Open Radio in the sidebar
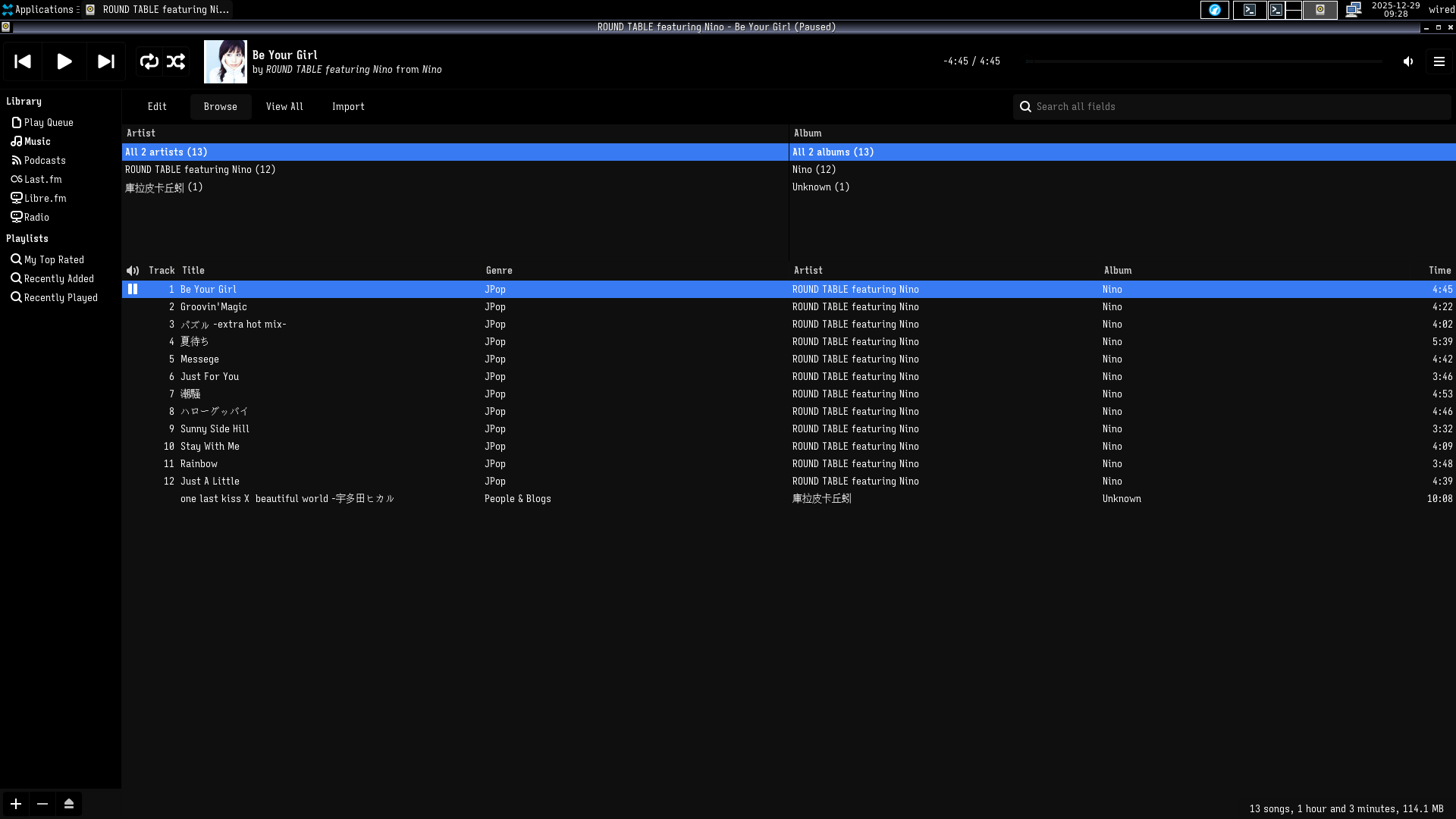The image size is (1456, 819). click(36, 218)
